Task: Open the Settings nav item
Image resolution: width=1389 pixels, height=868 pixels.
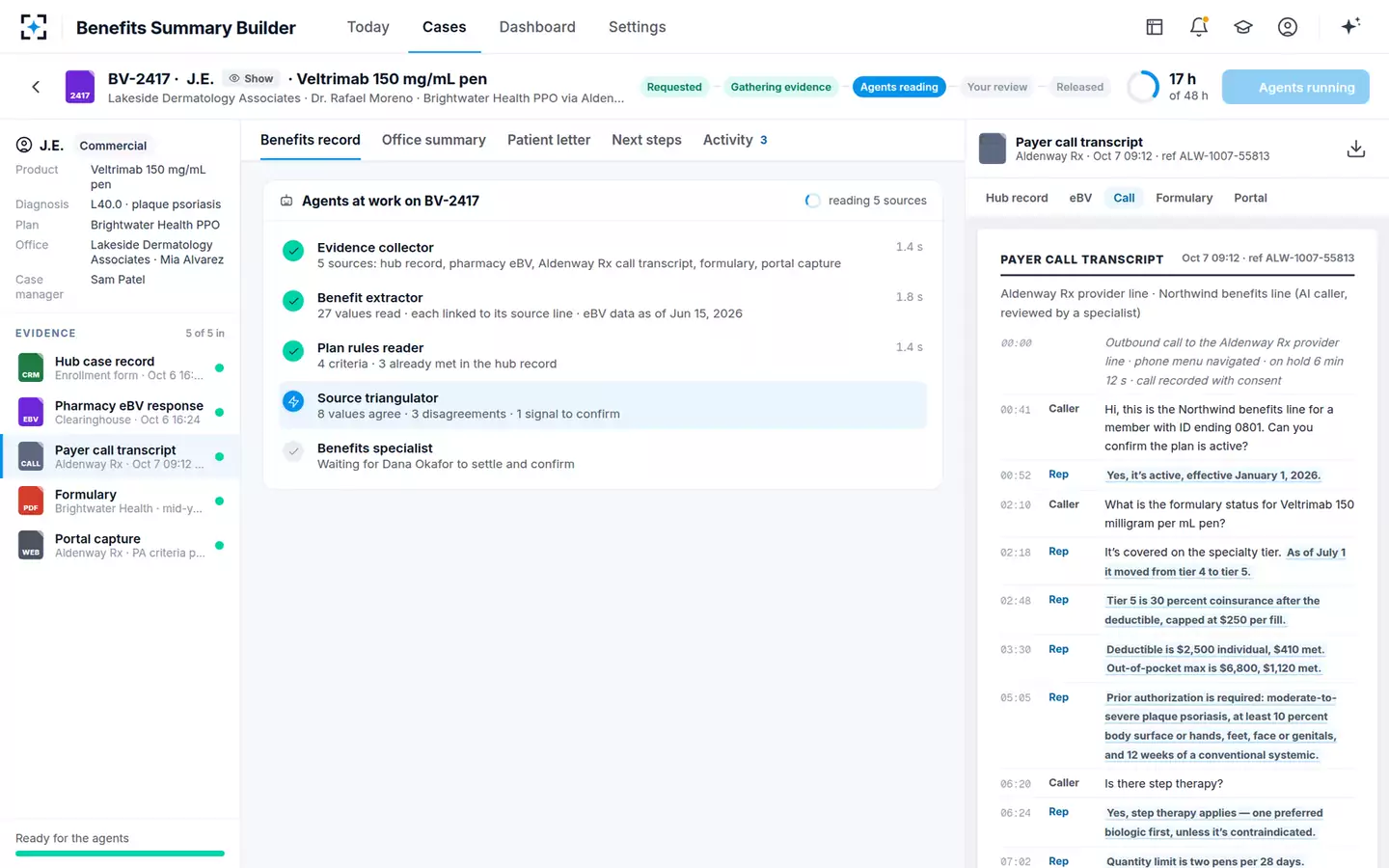Action: [x=637, y=27]
